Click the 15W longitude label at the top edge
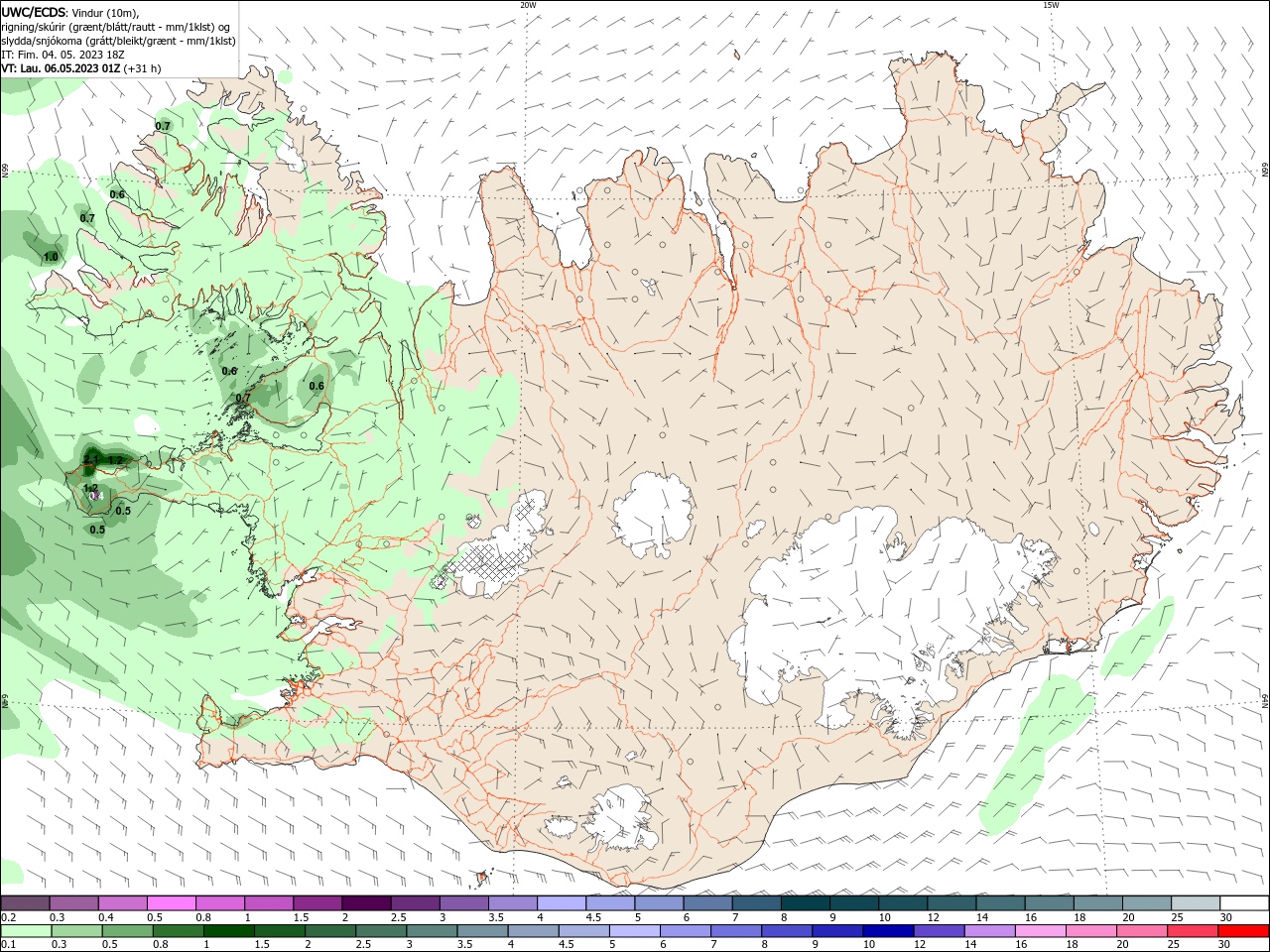 pyautogui.click(x=1051, y=5)
